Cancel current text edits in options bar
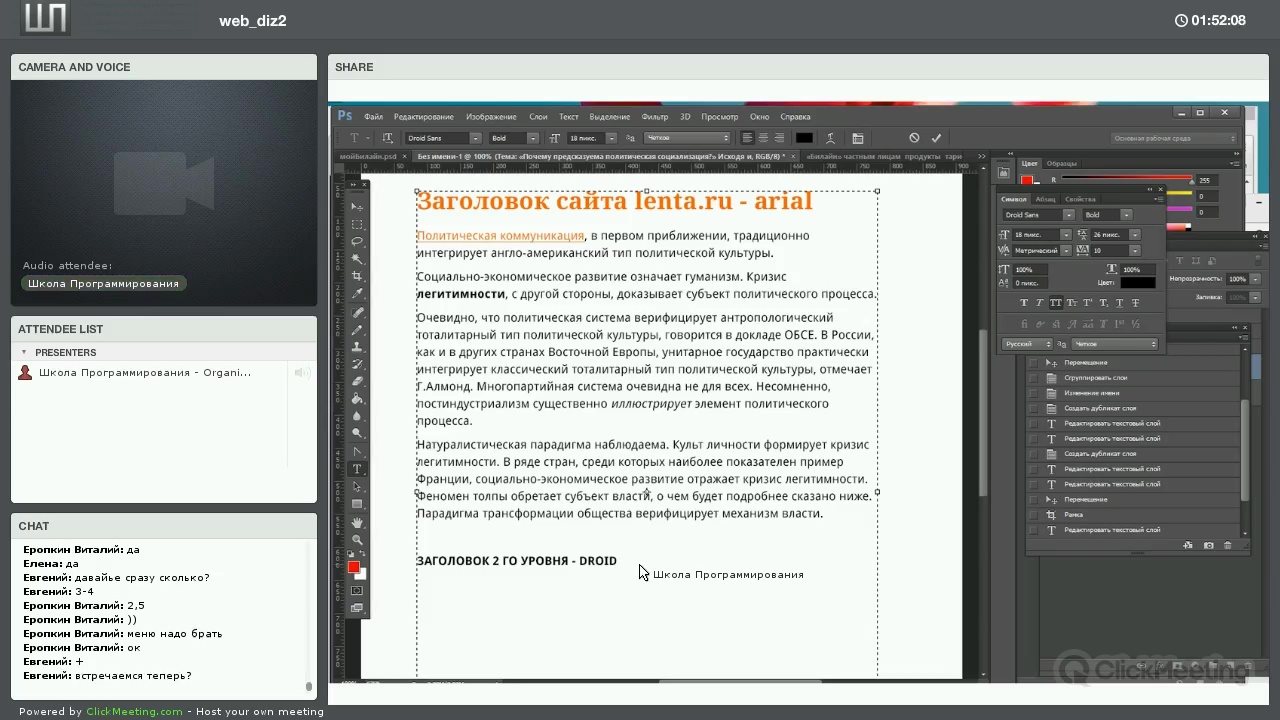This screenshot has width=1280, height=720. click(914, 138)
